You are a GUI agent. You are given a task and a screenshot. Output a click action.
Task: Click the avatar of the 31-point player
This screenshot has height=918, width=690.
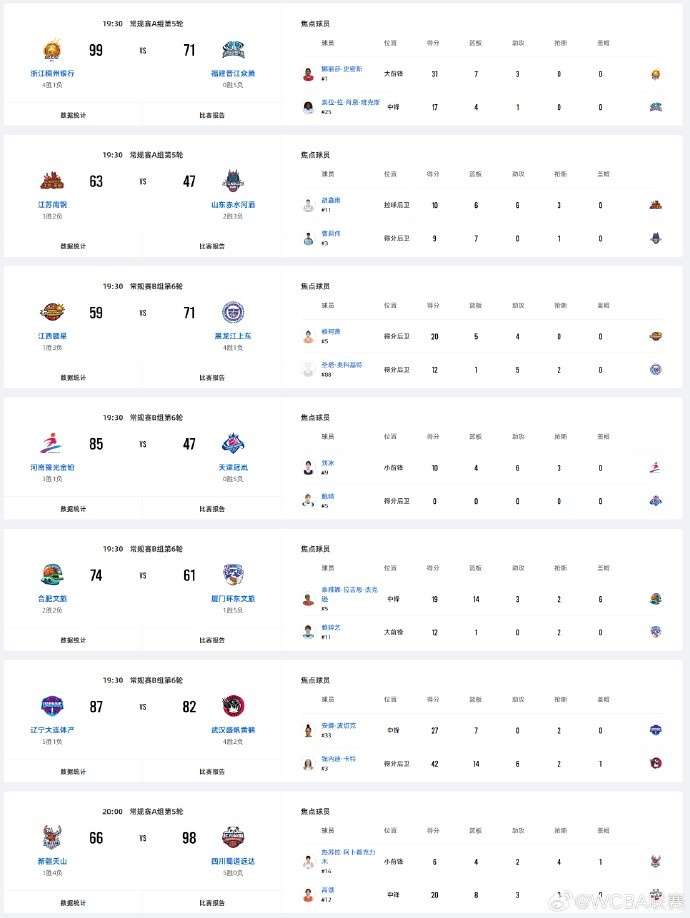point(309,74)
